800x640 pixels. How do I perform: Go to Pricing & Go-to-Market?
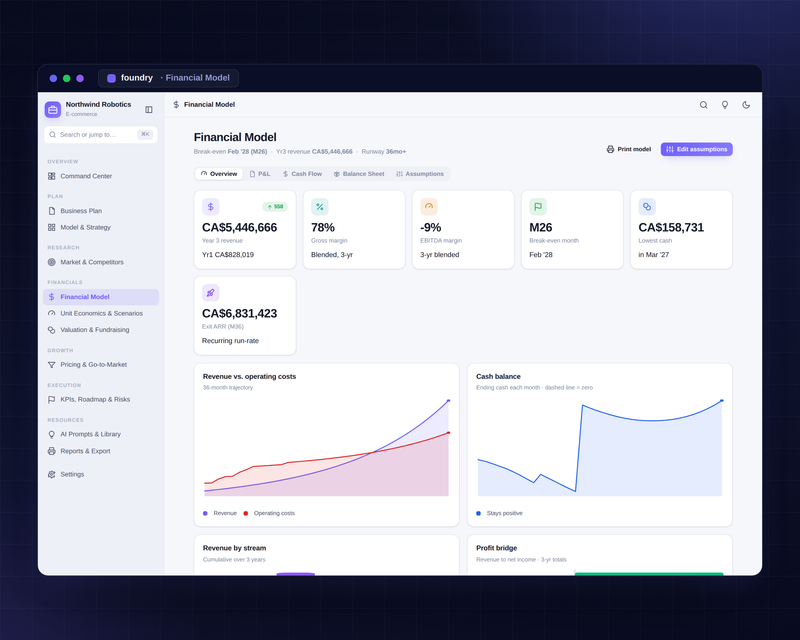pos(101,364)
